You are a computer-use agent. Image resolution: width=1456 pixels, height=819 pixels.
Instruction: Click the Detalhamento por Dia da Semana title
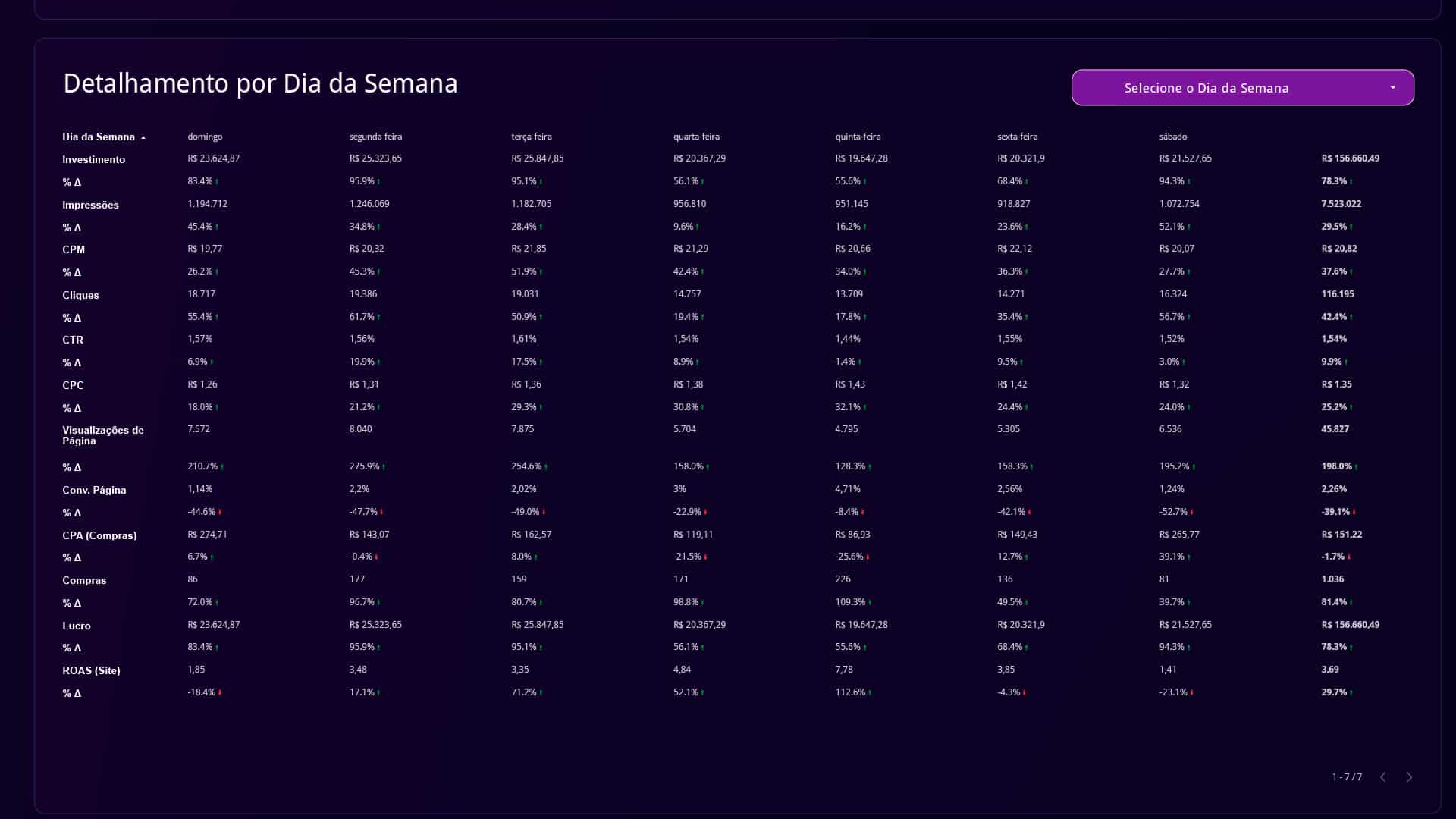pyautogui.click(x=260, y=83)
